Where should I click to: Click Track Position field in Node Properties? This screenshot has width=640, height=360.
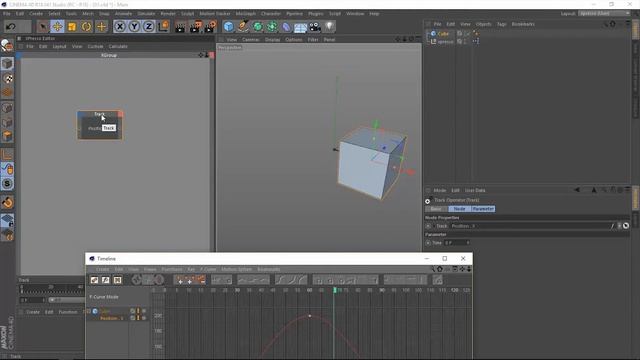click(x=530, y=226)
